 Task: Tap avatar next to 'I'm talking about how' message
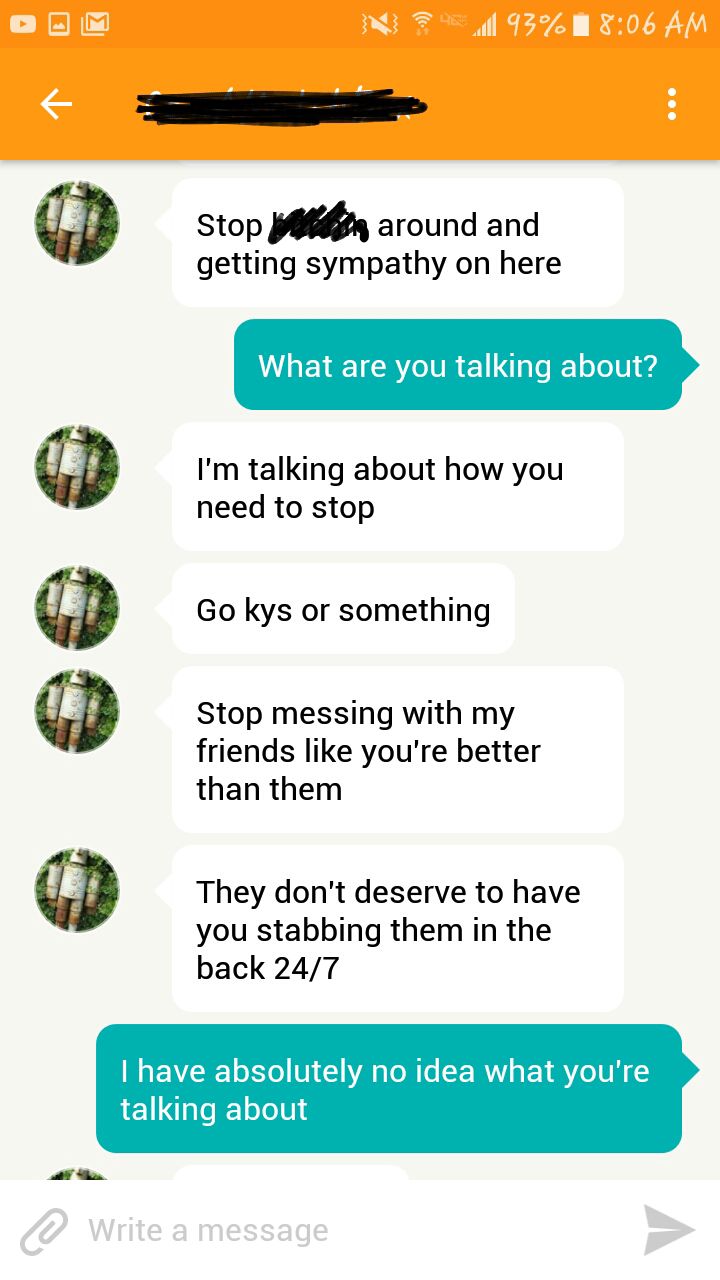(77, 468)
